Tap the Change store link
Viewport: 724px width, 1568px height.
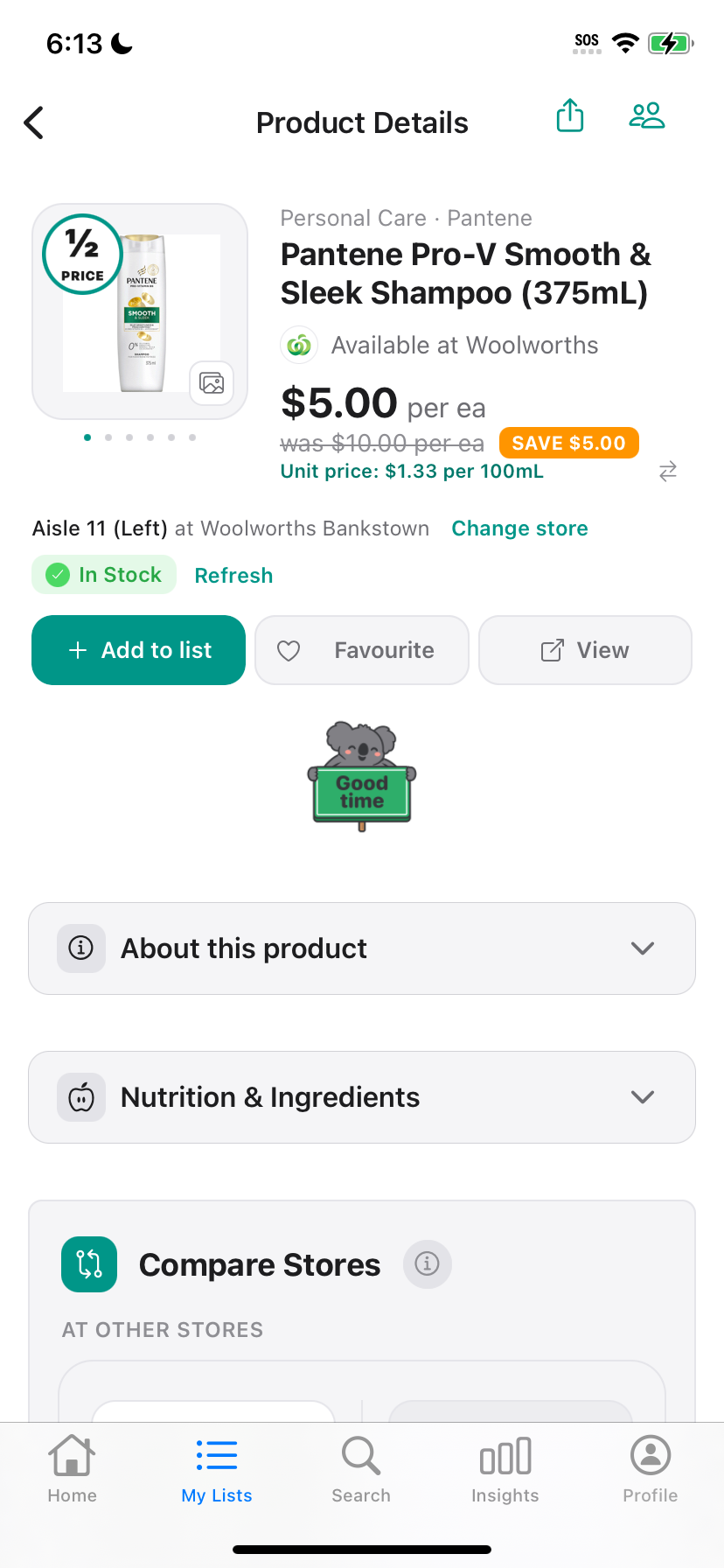coord(519,528)
